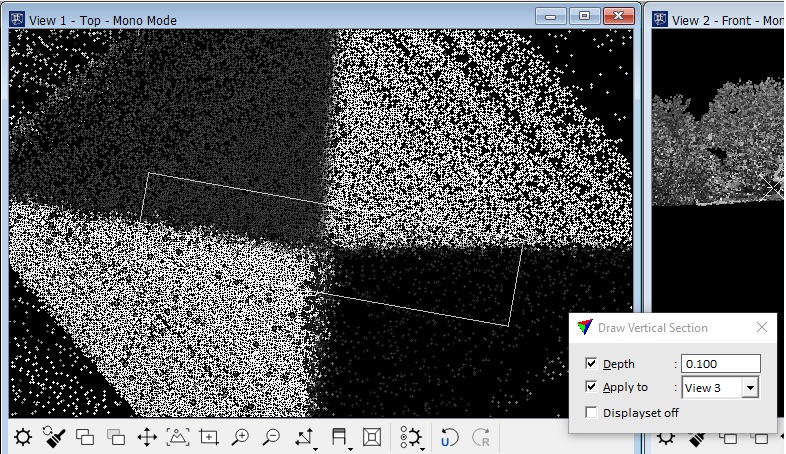This screenshot has height=454, width=786.
Task: Click the zoom in magnifier
Action: click(241, 437)
